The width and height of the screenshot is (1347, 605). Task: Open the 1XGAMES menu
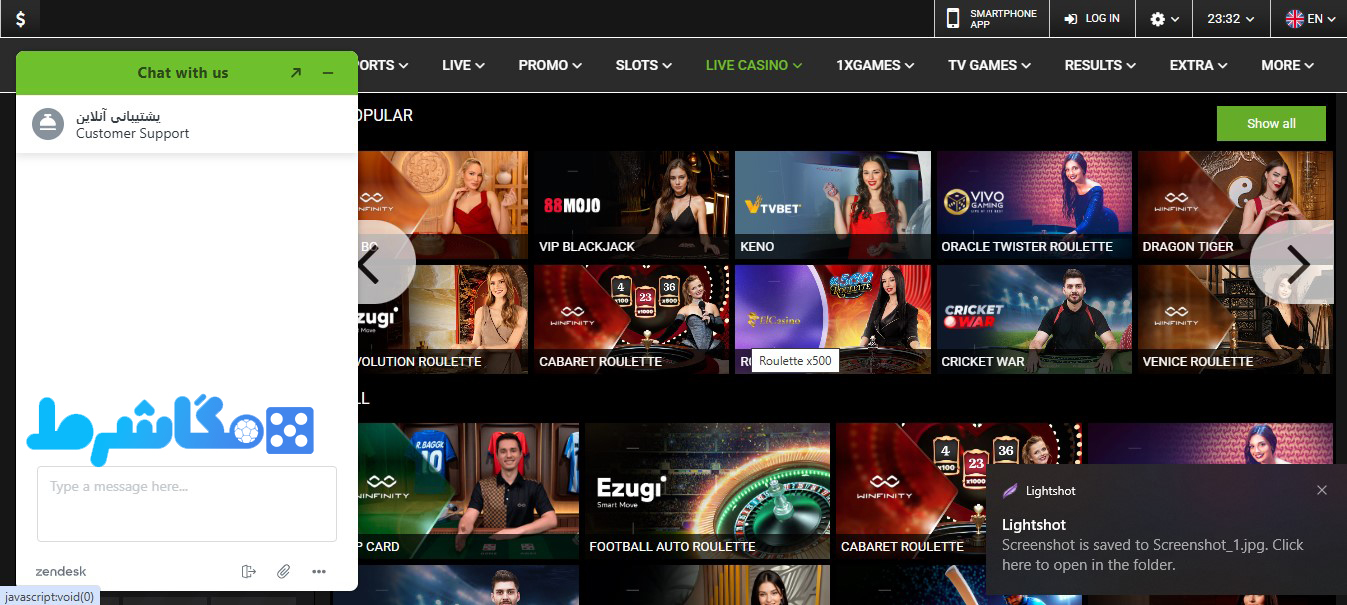[875, 65]
